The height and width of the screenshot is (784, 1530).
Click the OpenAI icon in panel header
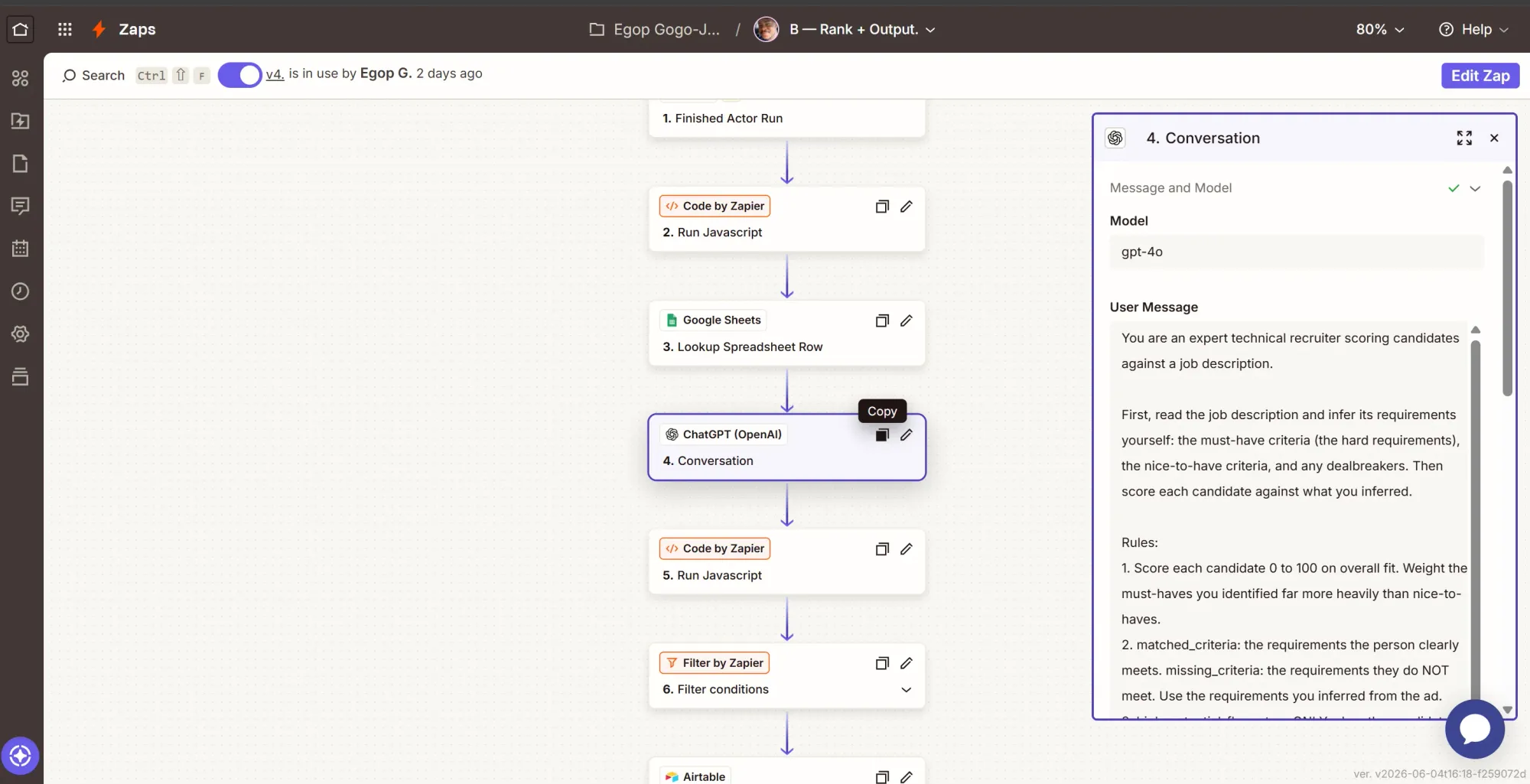click(1115, 138)
